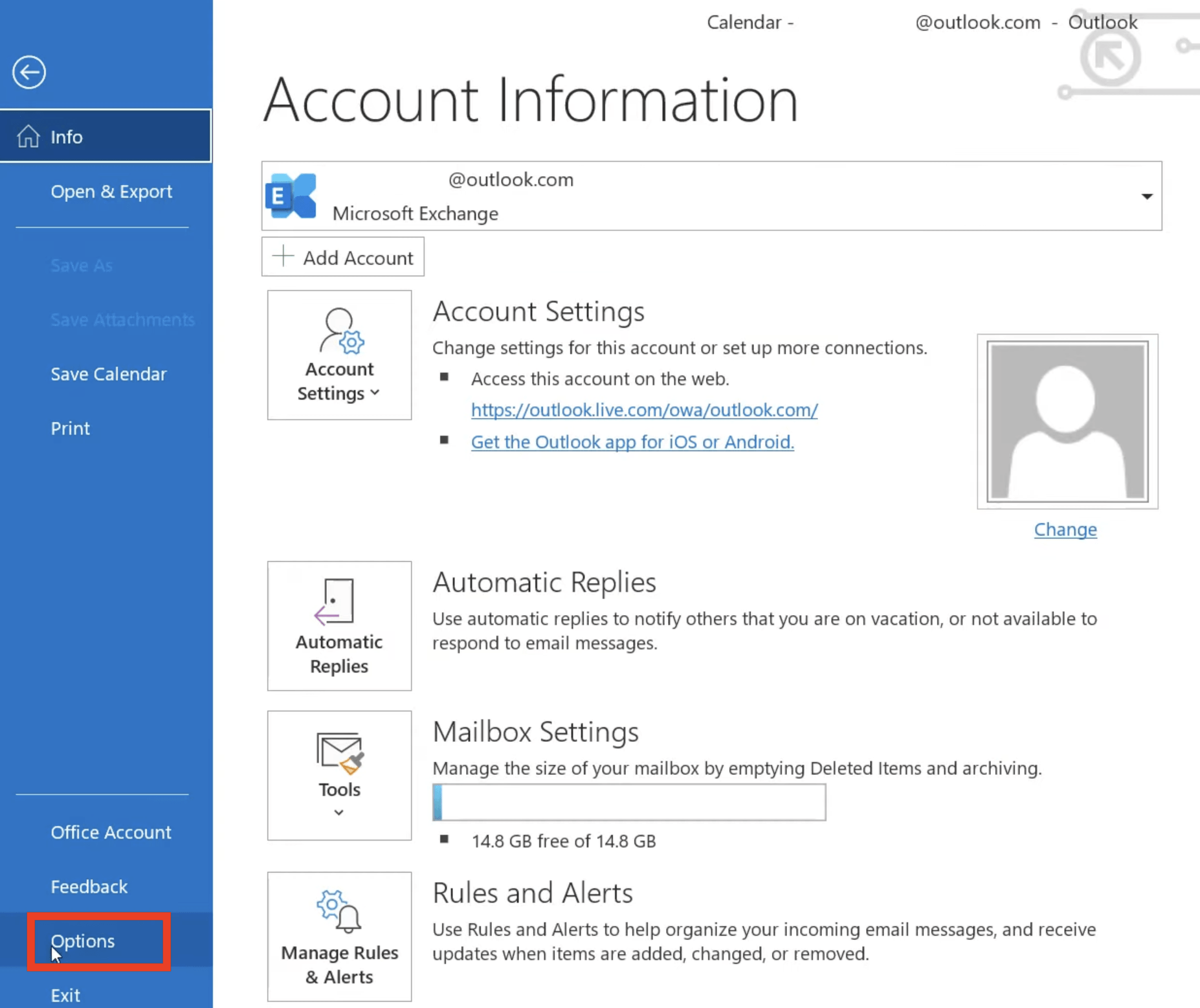Click the Add Account button
Viewport: 1200px width, 1008px height.
(342, 257)
